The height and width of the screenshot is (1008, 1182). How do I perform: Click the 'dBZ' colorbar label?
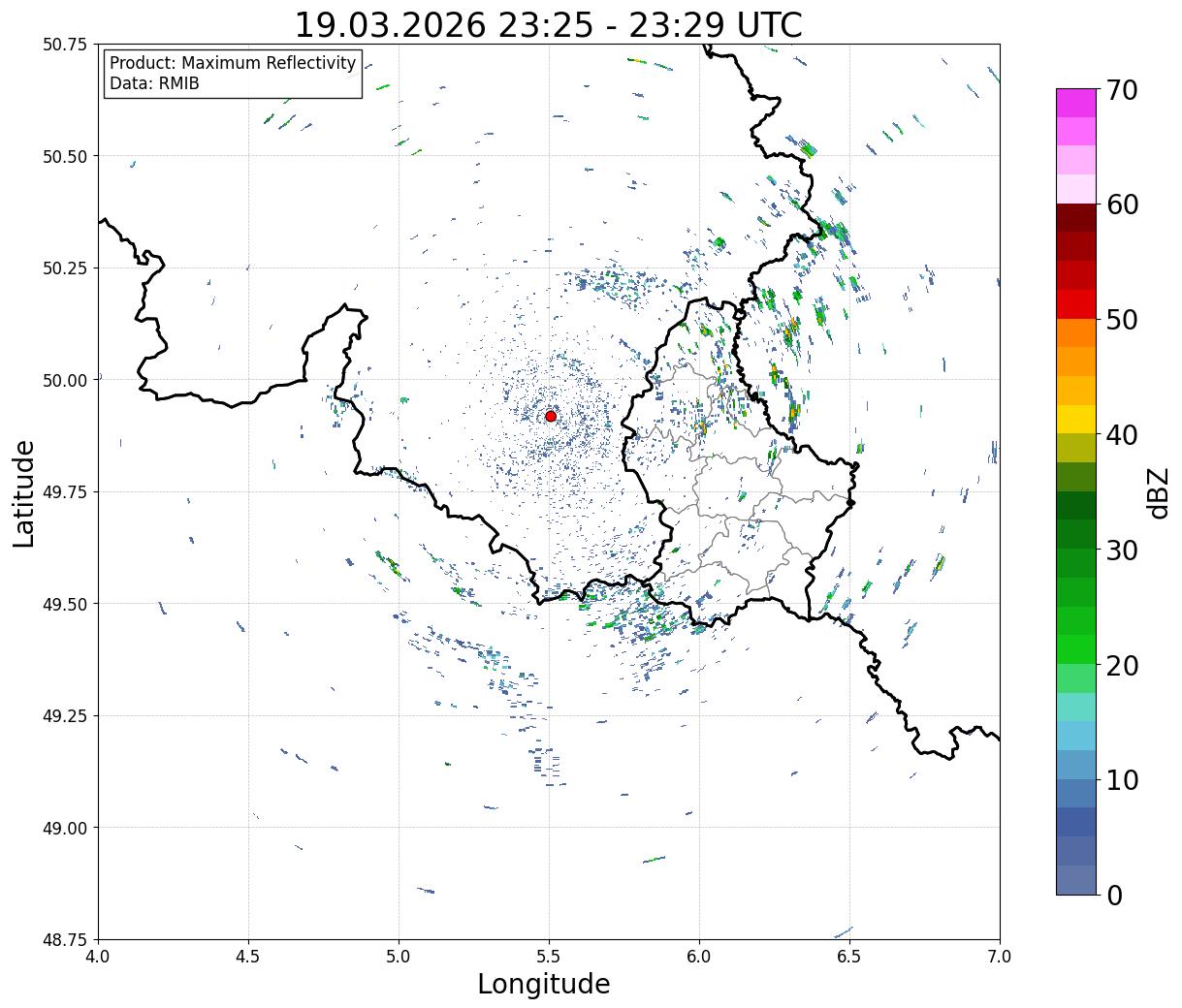[1158, 492]
